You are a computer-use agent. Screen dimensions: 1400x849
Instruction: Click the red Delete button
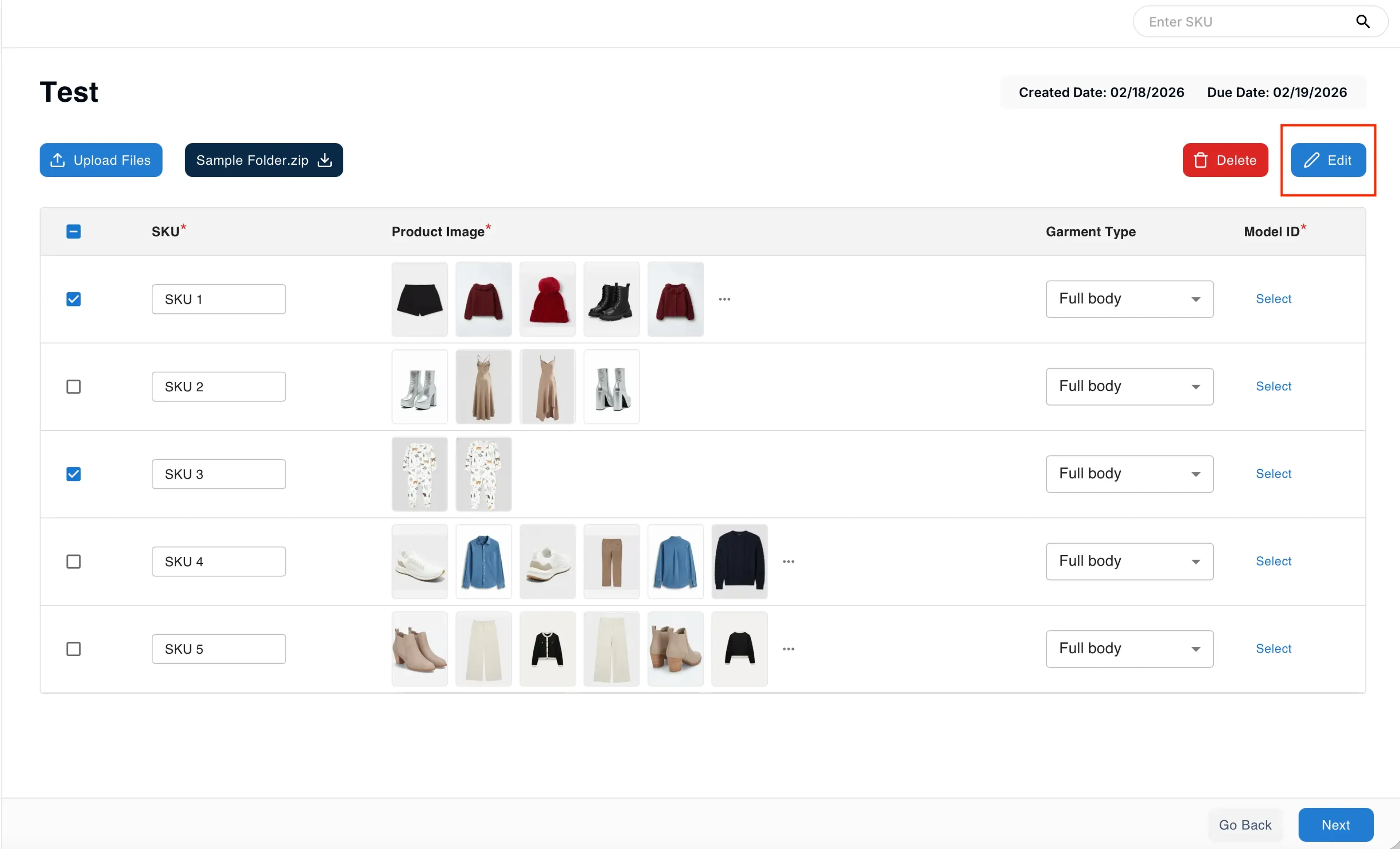(x=1225, y=160)
